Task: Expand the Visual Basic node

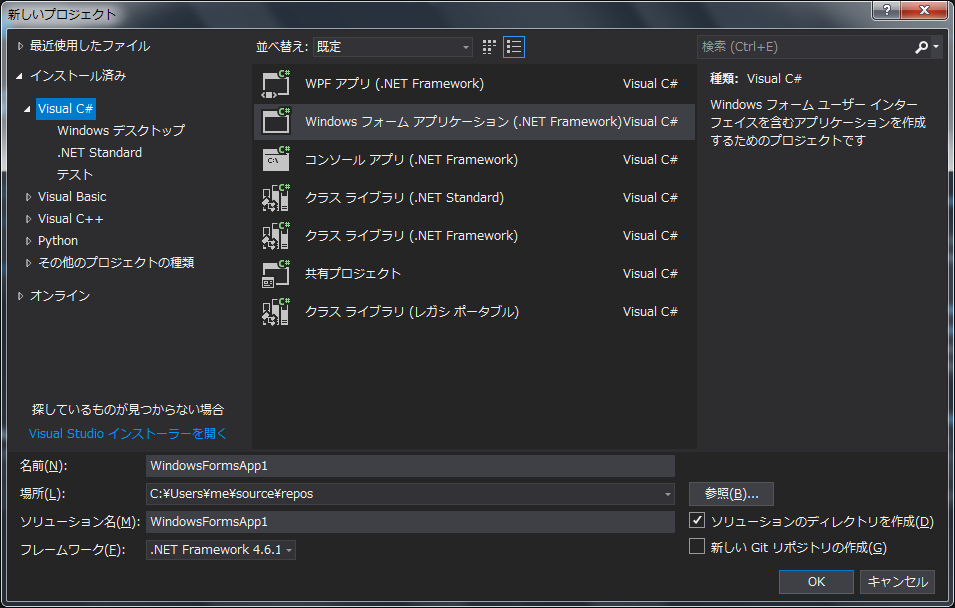Action: pos(28,197)
